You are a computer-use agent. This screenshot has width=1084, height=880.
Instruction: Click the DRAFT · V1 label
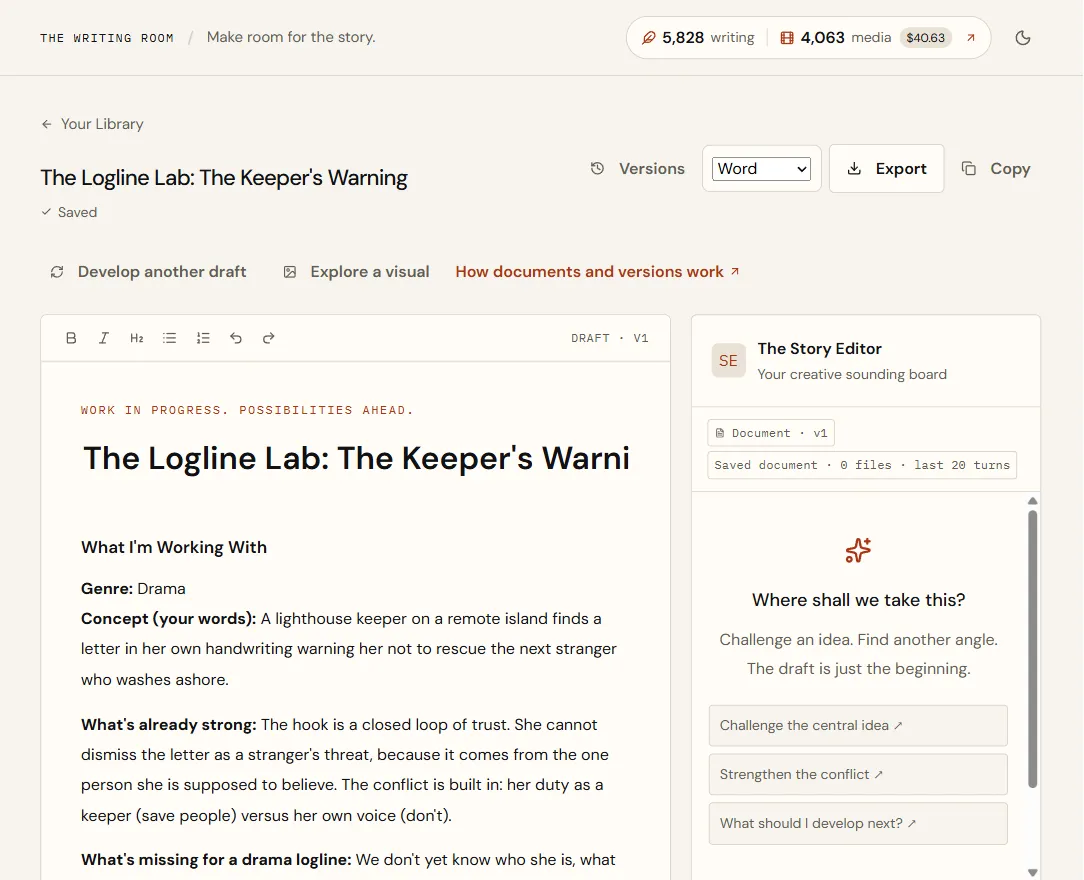point(610,338)
